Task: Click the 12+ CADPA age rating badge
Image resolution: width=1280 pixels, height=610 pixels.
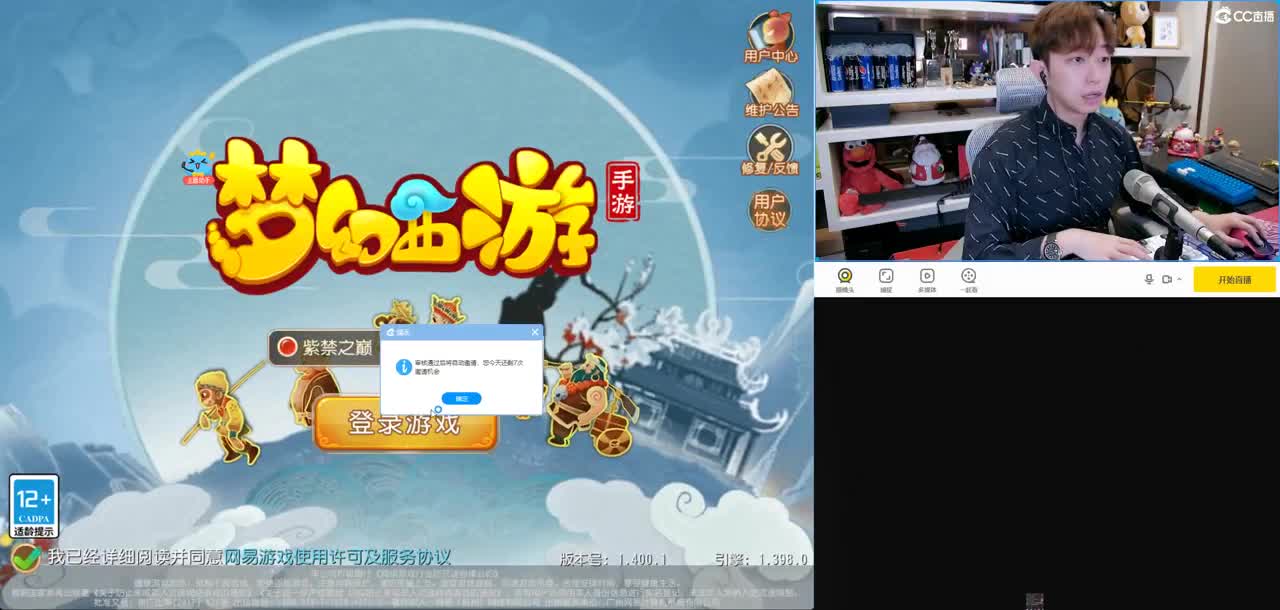Action: coord(34,506)
